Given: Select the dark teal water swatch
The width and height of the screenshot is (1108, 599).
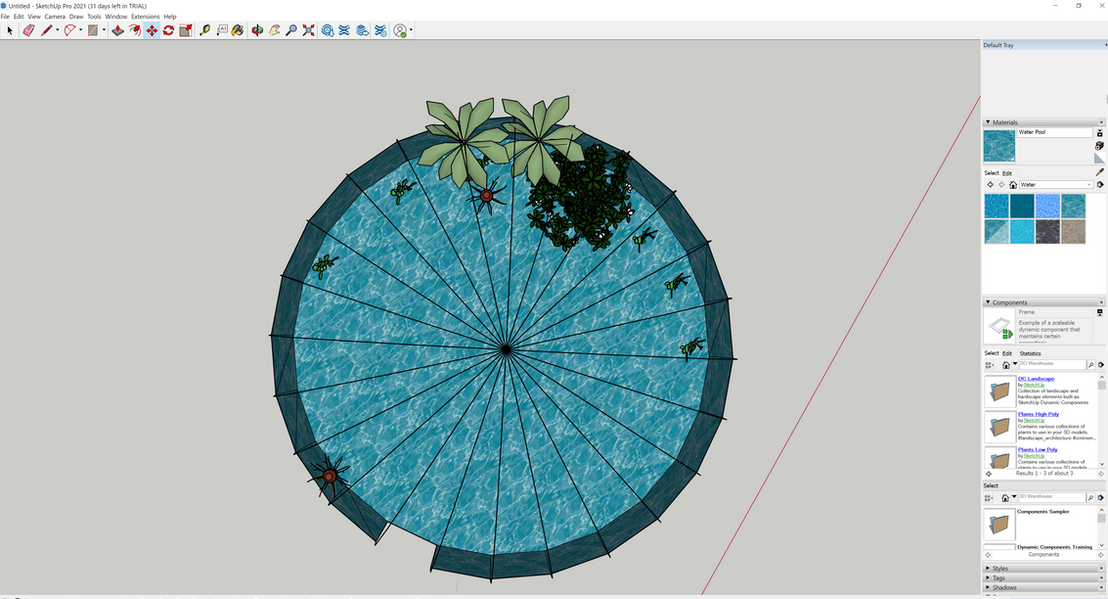Looking at the screenshot, I should [x=1022, y=205].
